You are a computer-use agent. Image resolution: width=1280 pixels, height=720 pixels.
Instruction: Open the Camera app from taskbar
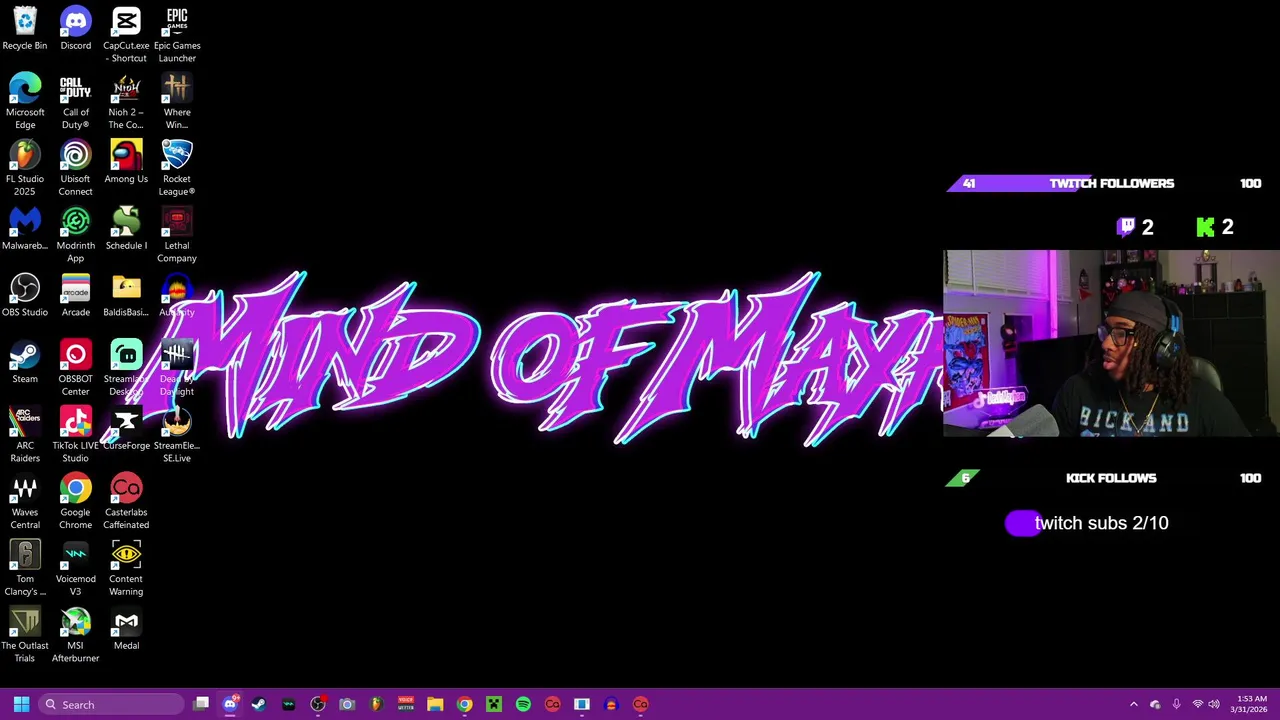[x=347, y=704]
